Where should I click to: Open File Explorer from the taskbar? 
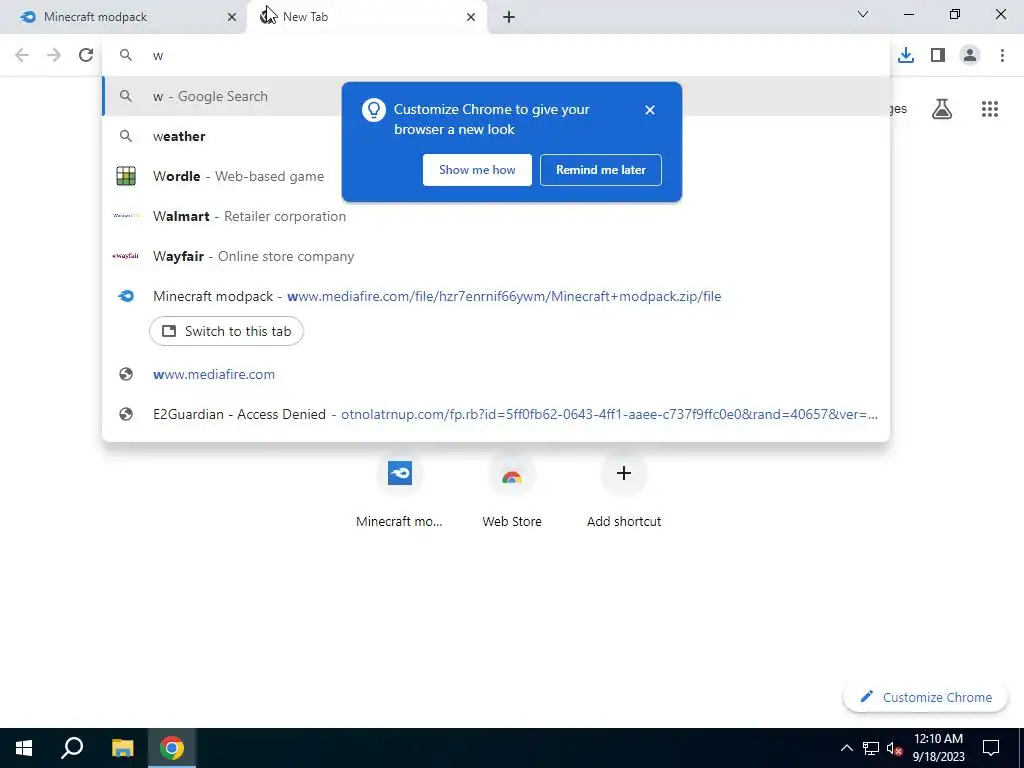coord(122,748)
